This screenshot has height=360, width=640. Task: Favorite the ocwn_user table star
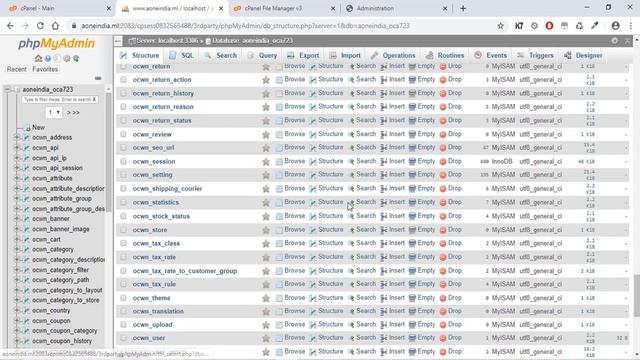click(266, 338)
